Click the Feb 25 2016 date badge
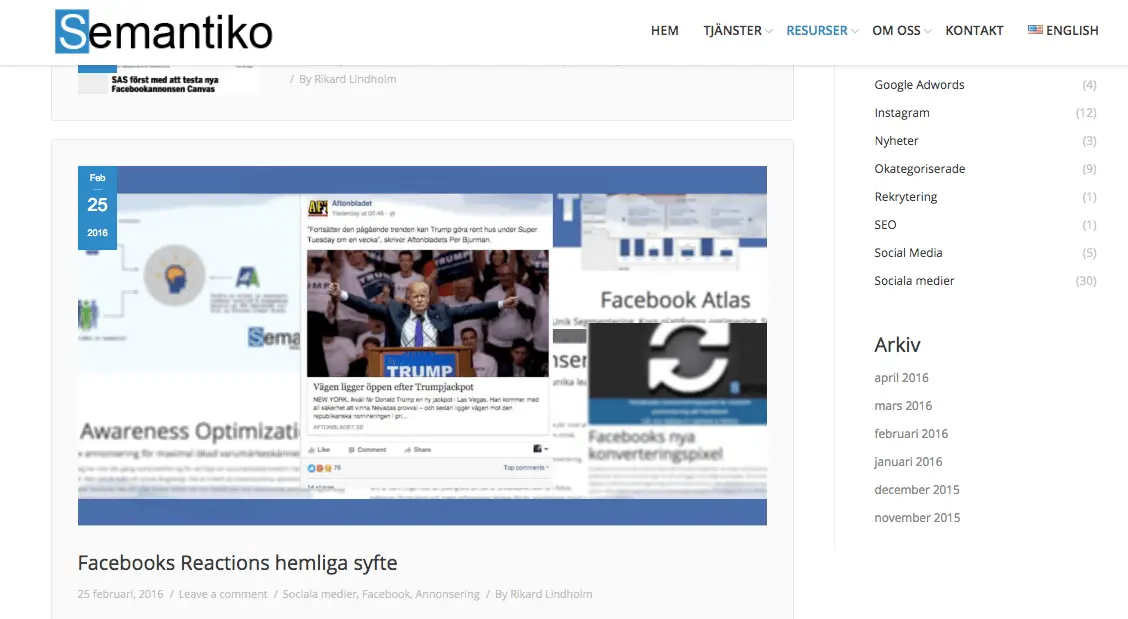 tap(97, 207)
